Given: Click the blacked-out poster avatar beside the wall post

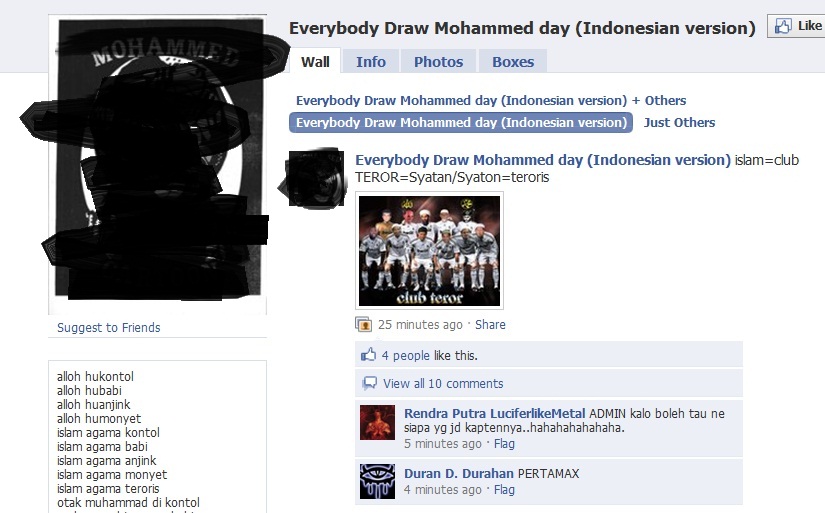Looking at the screenshot, I should (316, 178).
